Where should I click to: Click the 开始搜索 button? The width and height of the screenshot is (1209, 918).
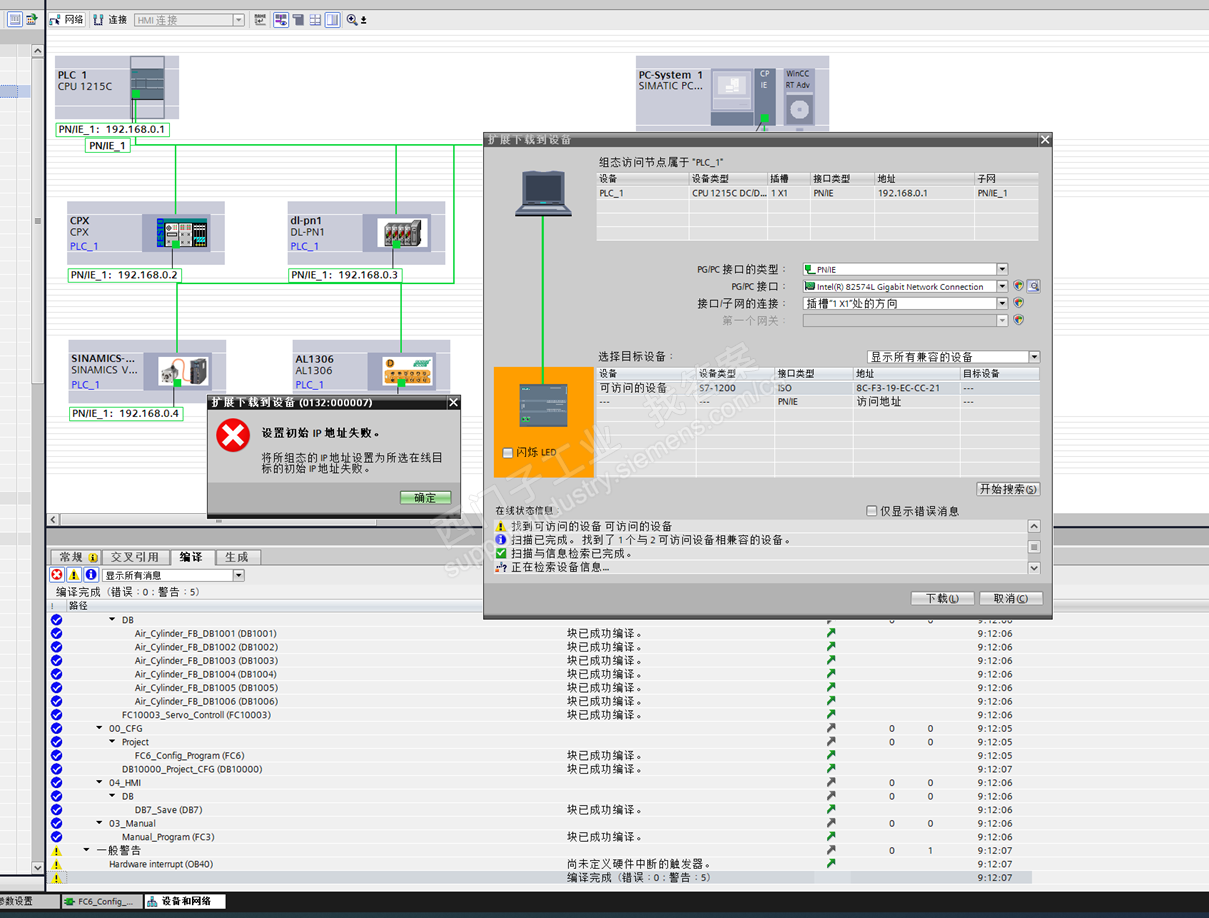(x=1008, y=490)
